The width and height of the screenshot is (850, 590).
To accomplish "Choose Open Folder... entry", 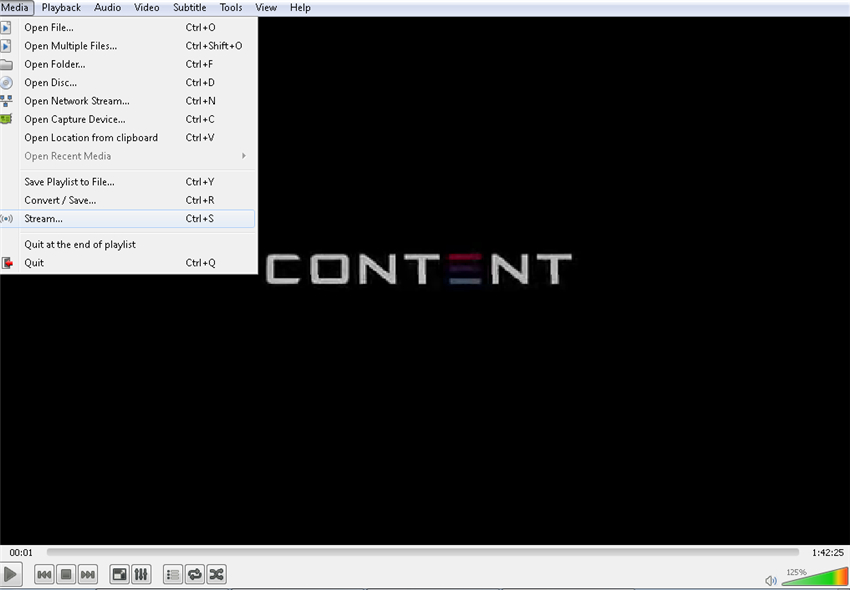I will tap(128, 64).
